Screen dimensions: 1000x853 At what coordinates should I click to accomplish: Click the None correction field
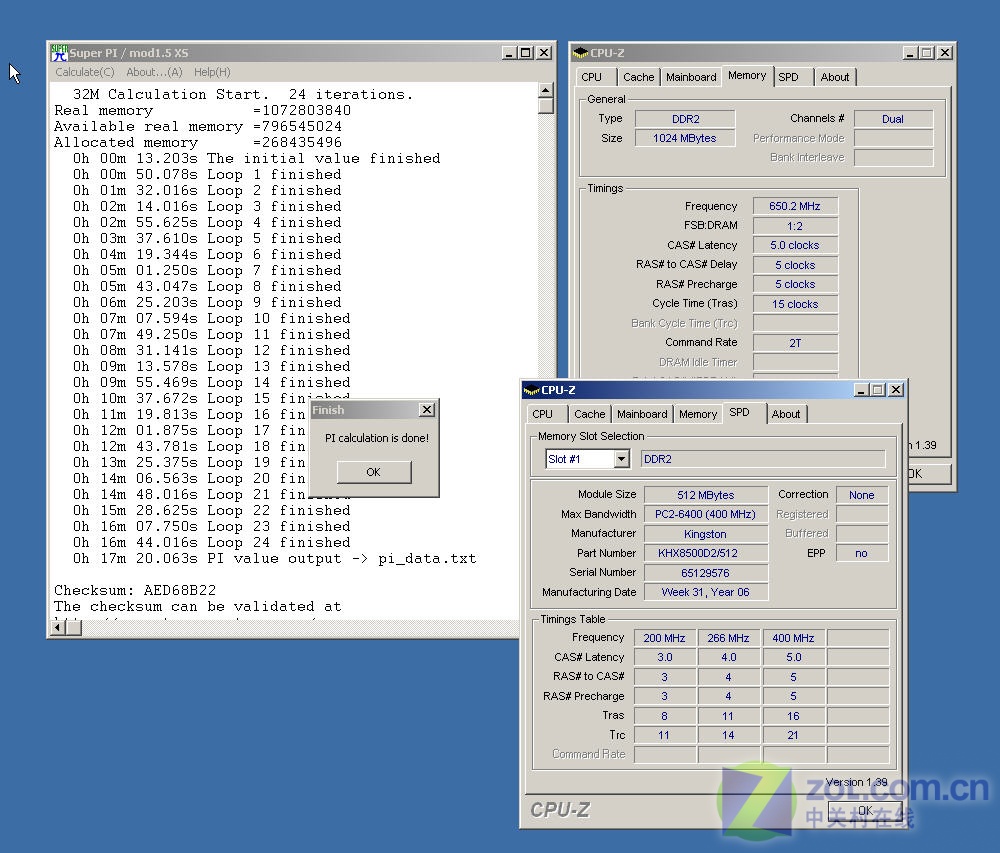[862, 495]
